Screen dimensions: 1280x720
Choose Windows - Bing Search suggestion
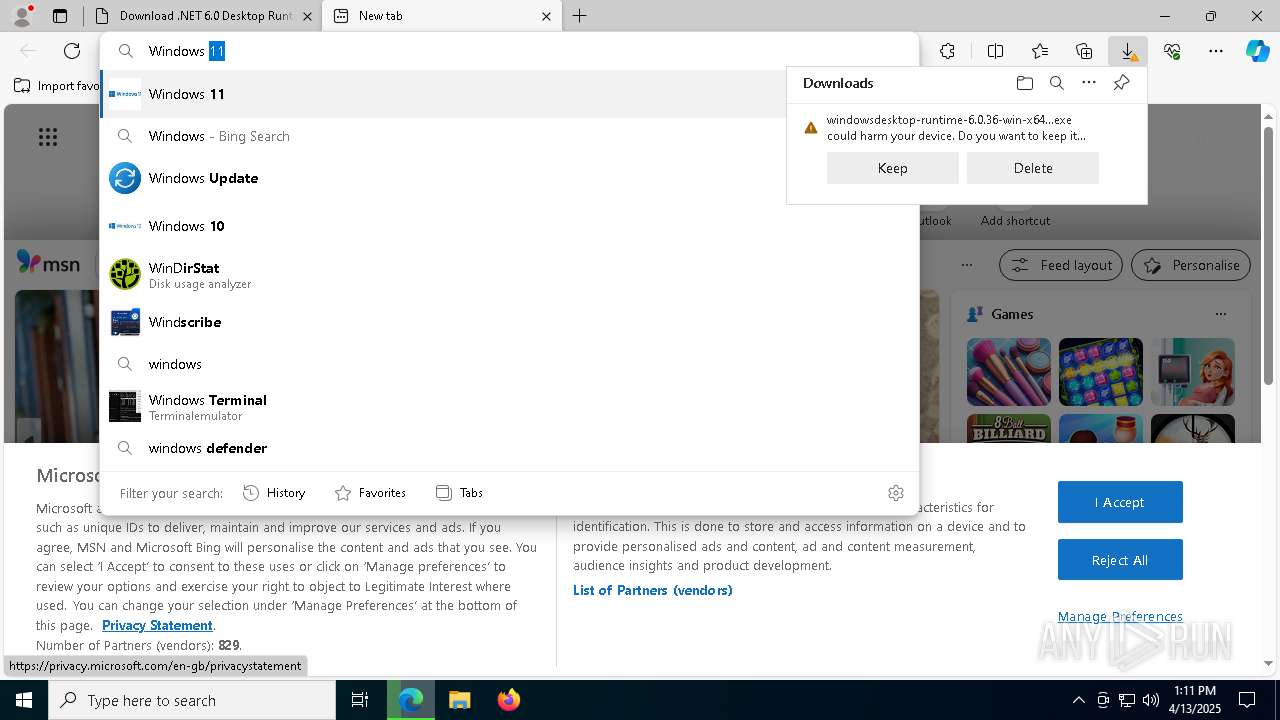509,136
